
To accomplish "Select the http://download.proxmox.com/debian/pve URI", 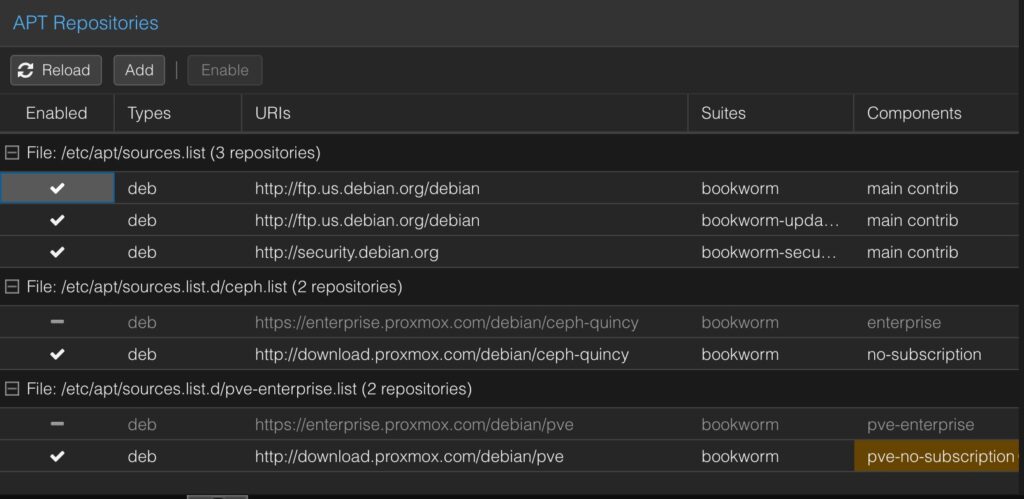I will point(409,457).
